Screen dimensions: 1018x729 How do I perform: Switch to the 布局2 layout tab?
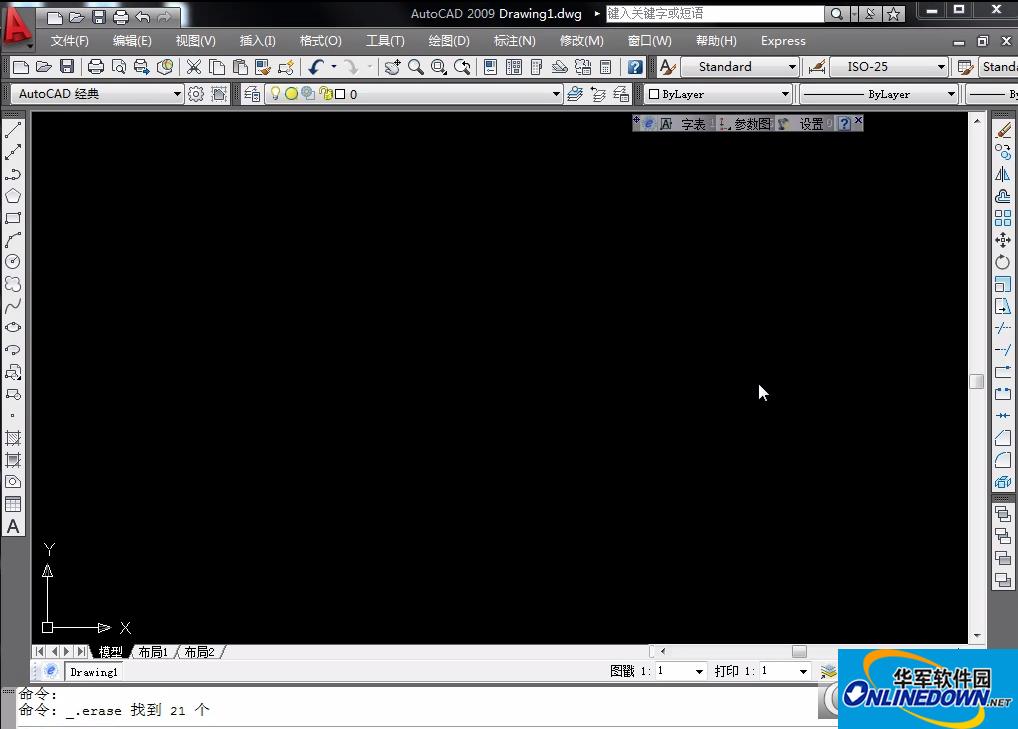pos(199,652)
